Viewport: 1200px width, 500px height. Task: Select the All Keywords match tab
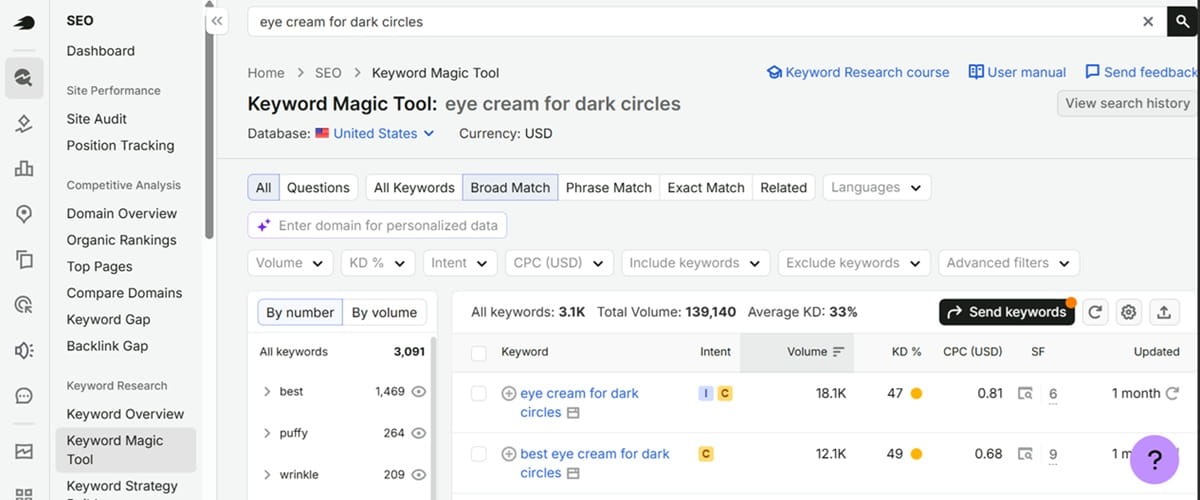point(414,187)
